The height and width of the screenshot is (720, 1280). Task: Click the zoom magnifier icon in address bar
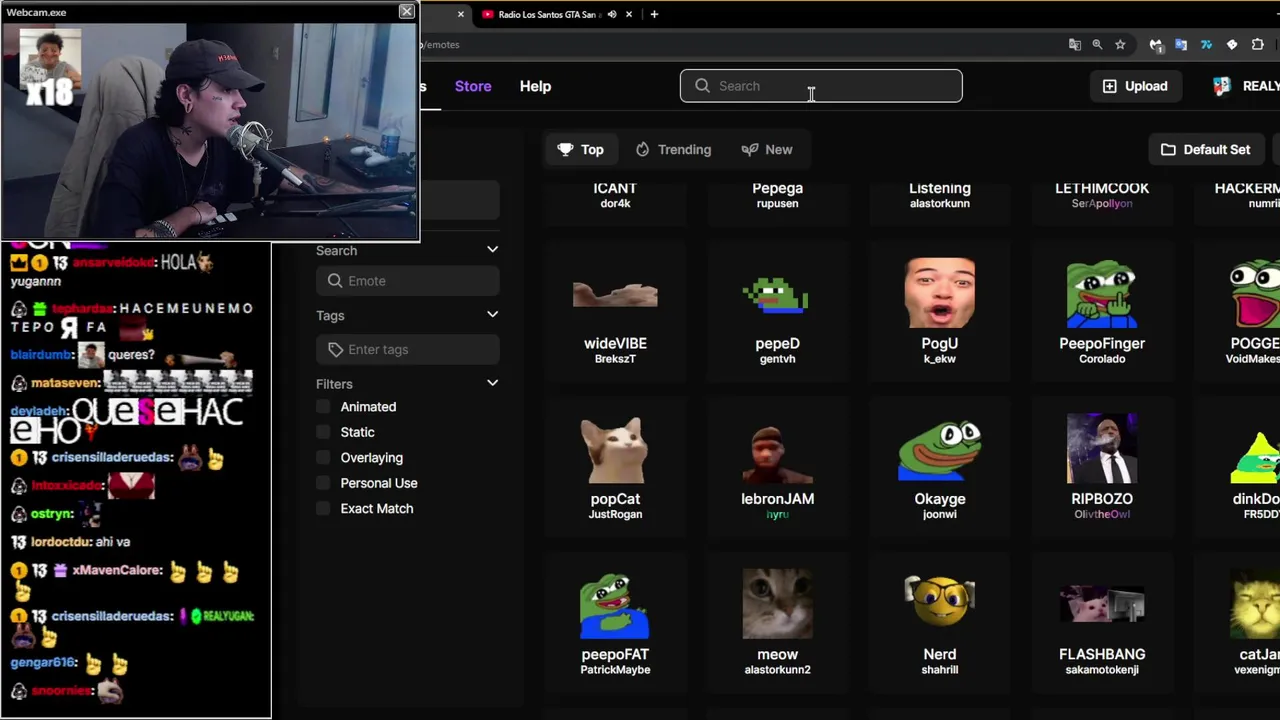pos(1097,44)
